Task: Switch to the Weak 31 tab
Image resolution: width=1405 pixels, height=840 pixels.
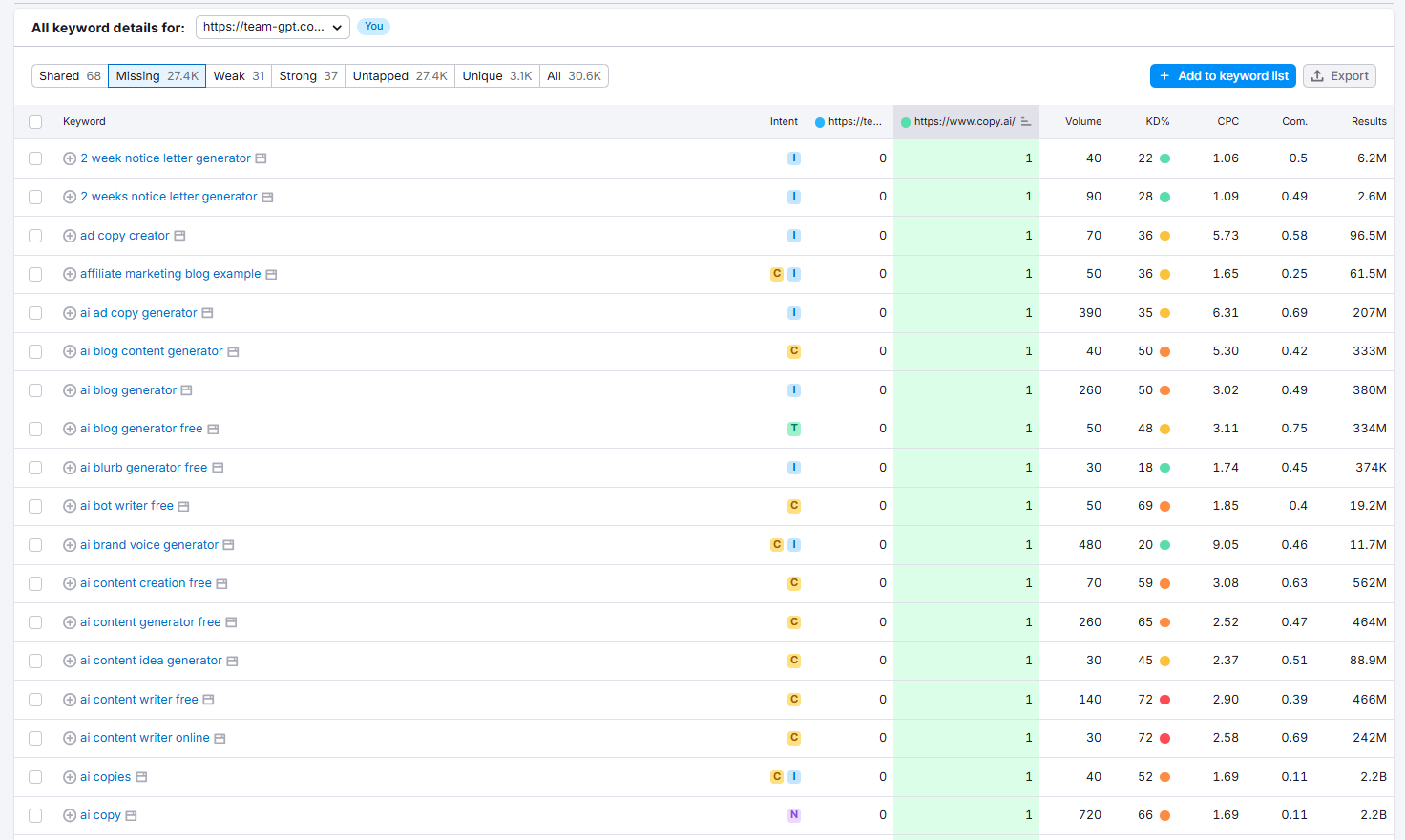Action: click(239, 76)
